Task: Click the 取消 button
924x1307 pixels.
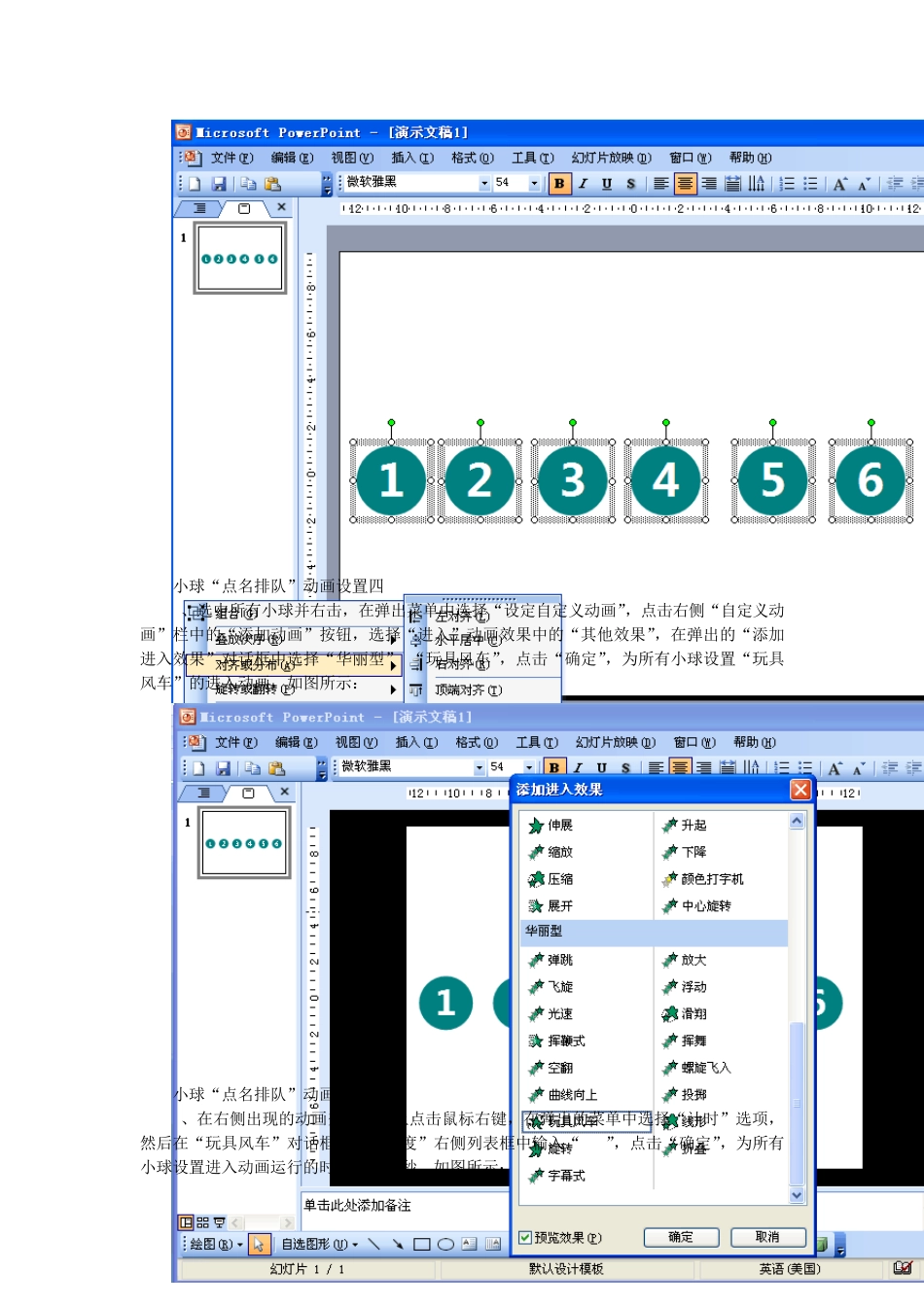Action: (x=767, y=1237)
